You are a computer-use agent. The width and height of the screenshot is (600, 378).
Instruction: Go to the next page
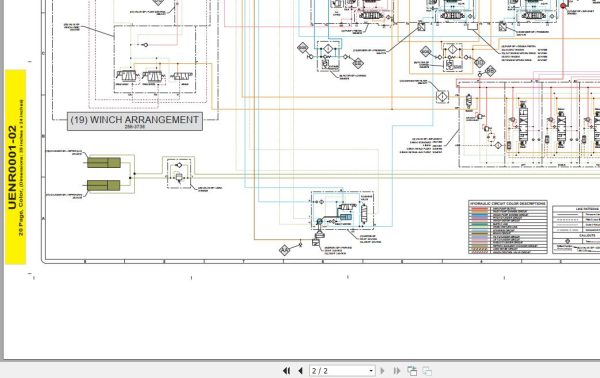[x=382, y=371]
